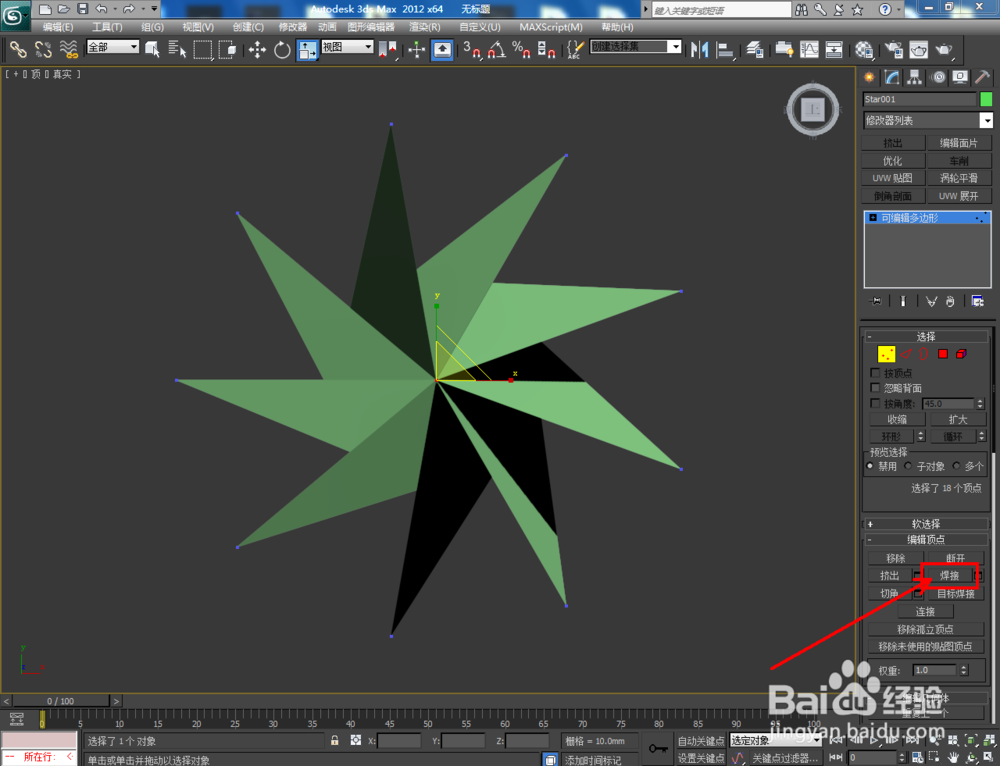Open MAXScript(M) menu
The image size is (1000, 766).
551,27
